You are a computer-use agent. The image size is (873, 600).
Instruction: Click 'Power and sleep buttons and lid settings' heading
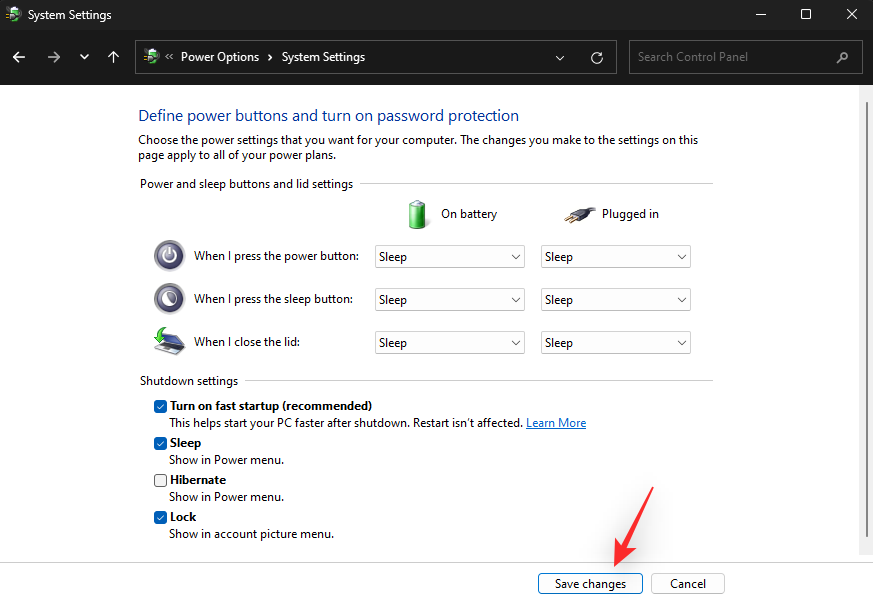[x=246, y=184]
